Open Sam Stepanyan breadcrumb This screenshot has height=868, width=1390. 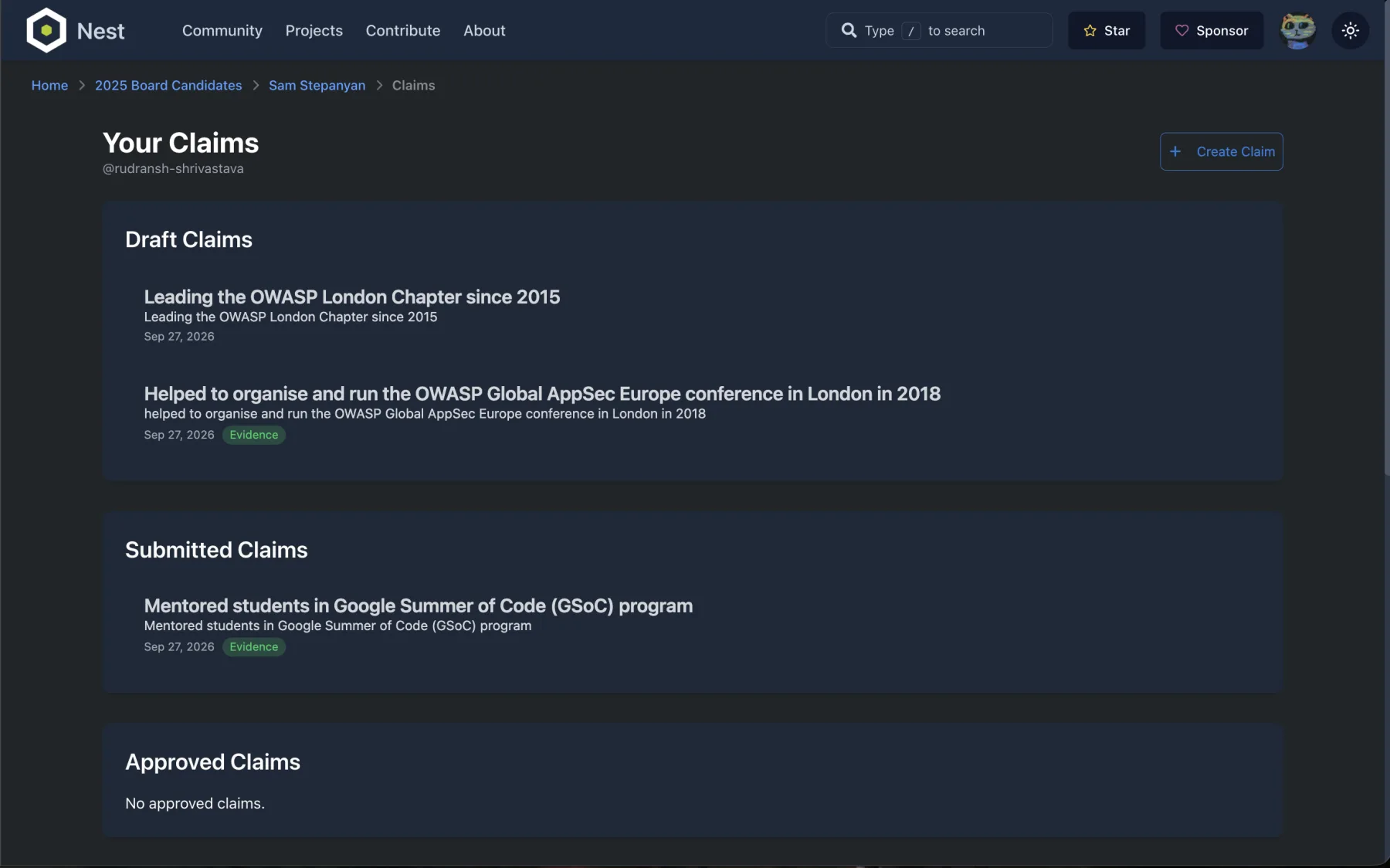tap(317, 85)
